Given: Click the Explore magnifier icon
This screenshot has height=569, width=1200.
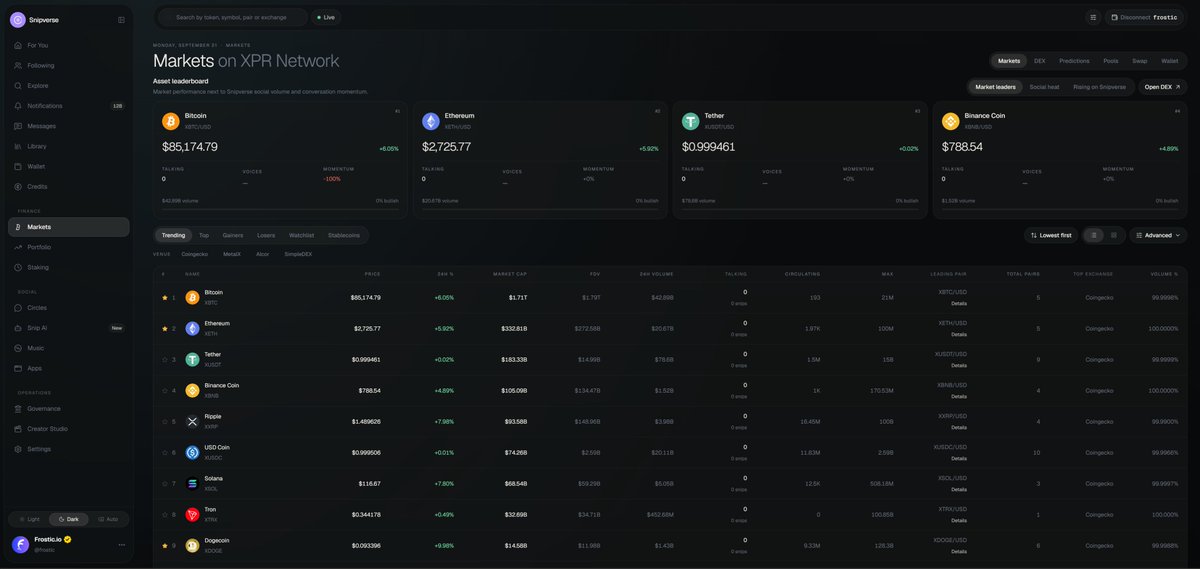Looking at the screenshot, I should [x=18, y=85].
